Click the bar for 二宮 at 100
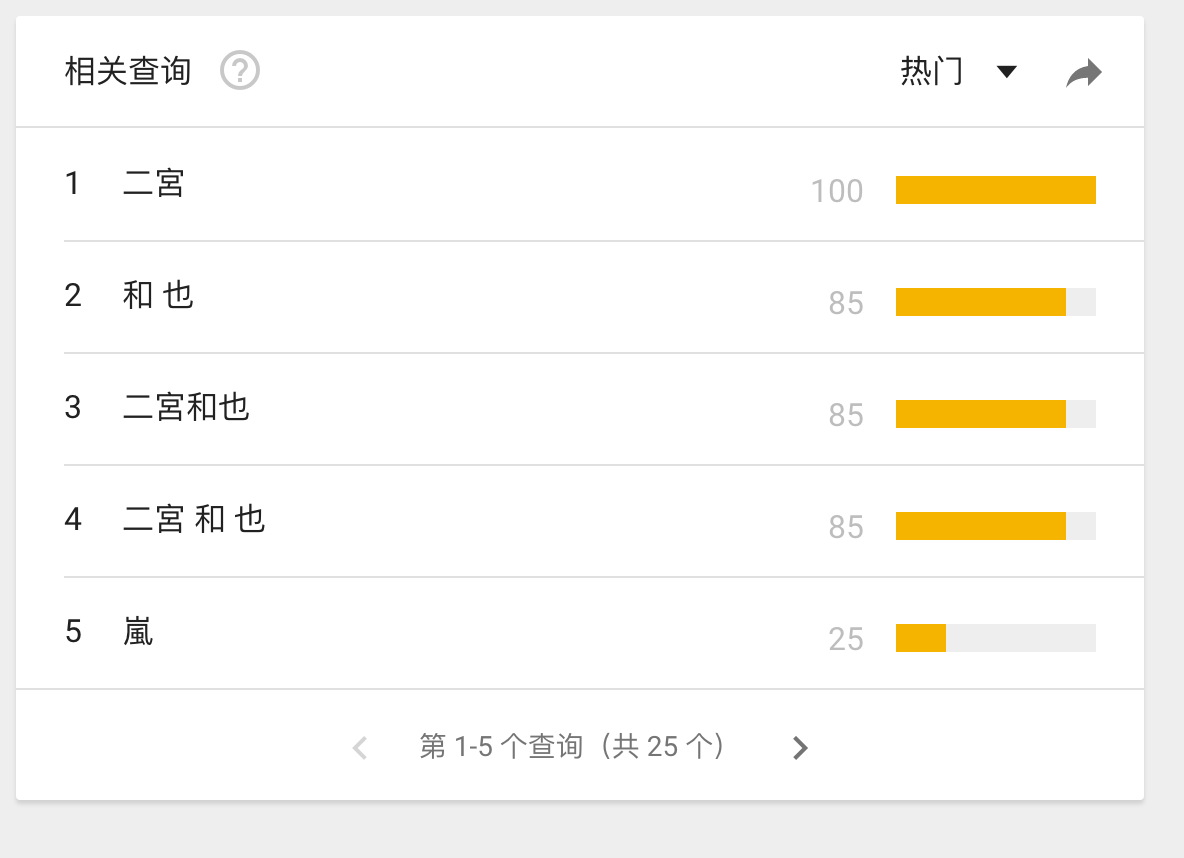Viewport: 1184px width, 858px height. point(995,190)
